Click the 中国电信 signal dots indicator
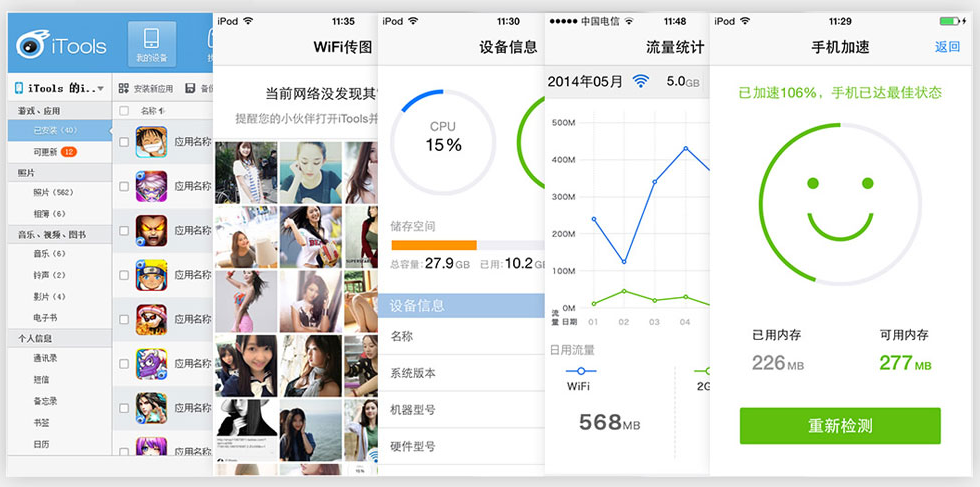The width and height of the screenshot is (980, 487). (x=563, y=21)
